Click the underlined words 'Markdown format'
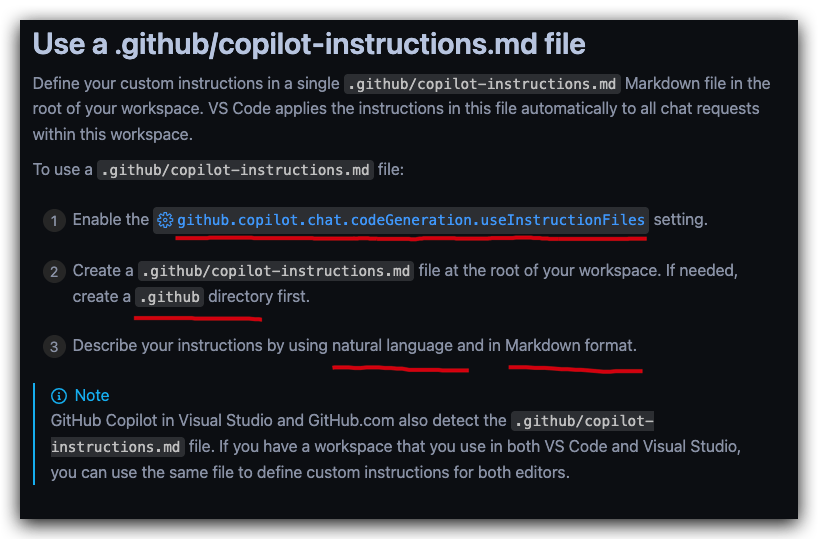 coord(571,345)
